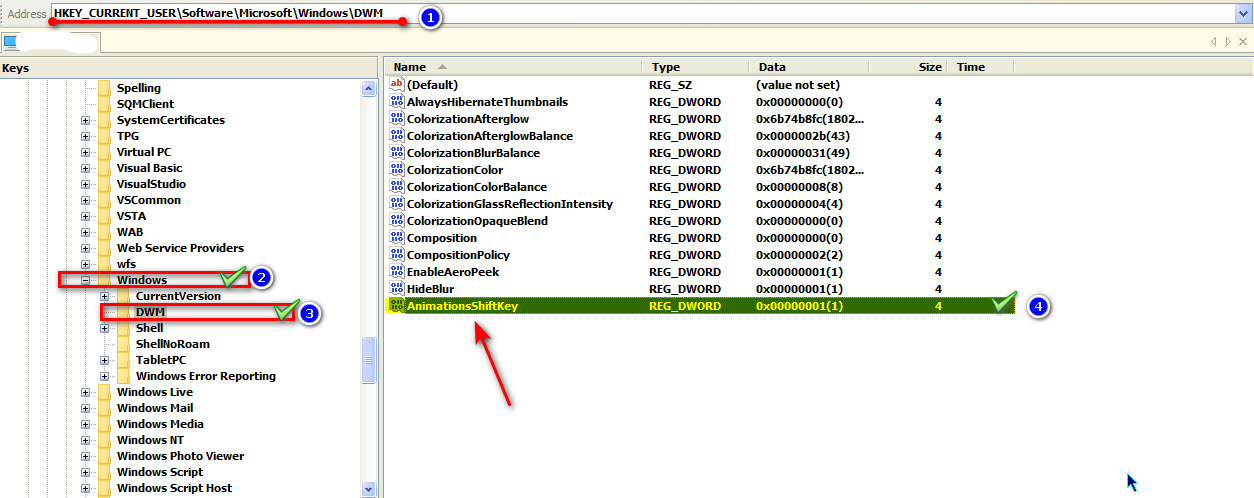1254x498 pixels.
Task: Select the EnableAeroPeek value name
Action: coord(453,272)
